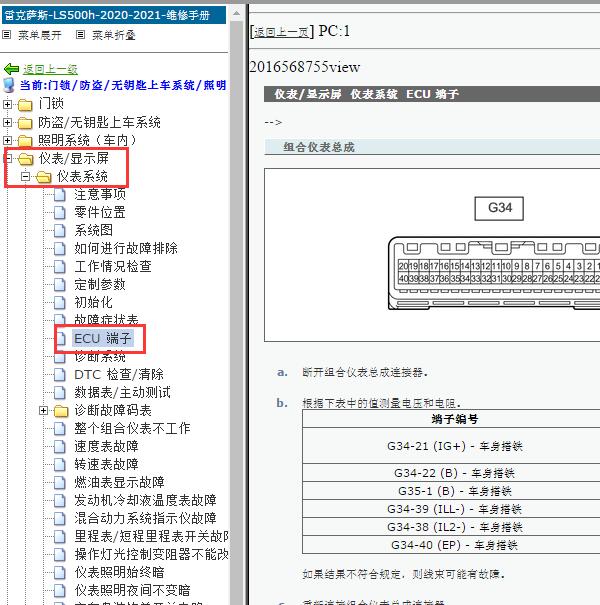Click the 门锁 folder icon
The height and width of the screenshot is (605, 600).
[x=25, y=104]
